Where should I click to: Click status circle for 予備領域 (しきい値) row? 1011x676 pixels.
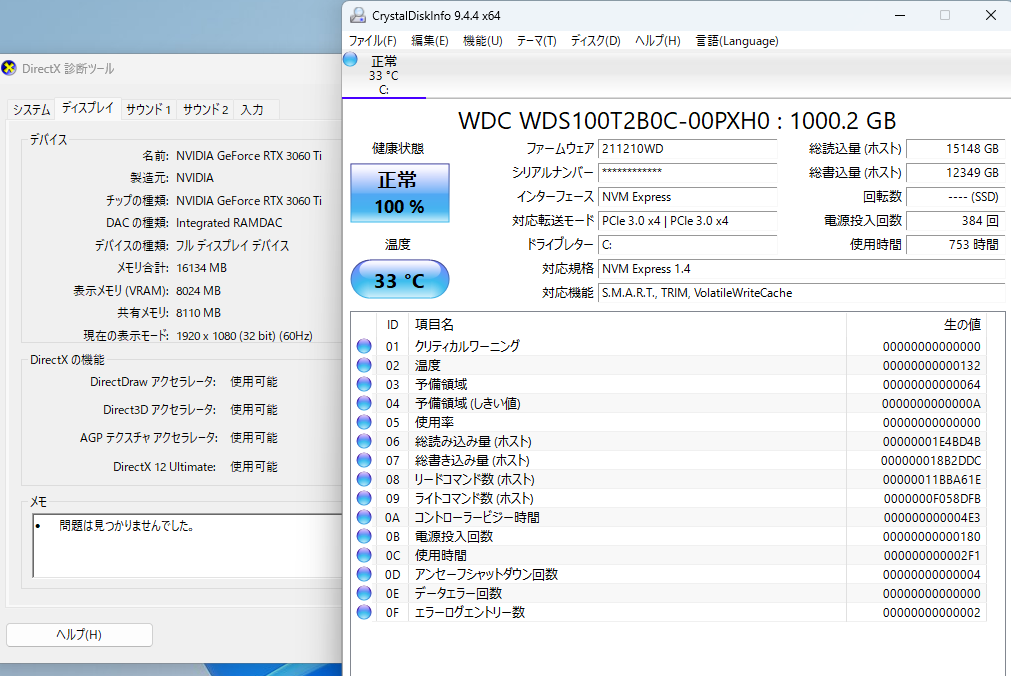tap(364, 403)
